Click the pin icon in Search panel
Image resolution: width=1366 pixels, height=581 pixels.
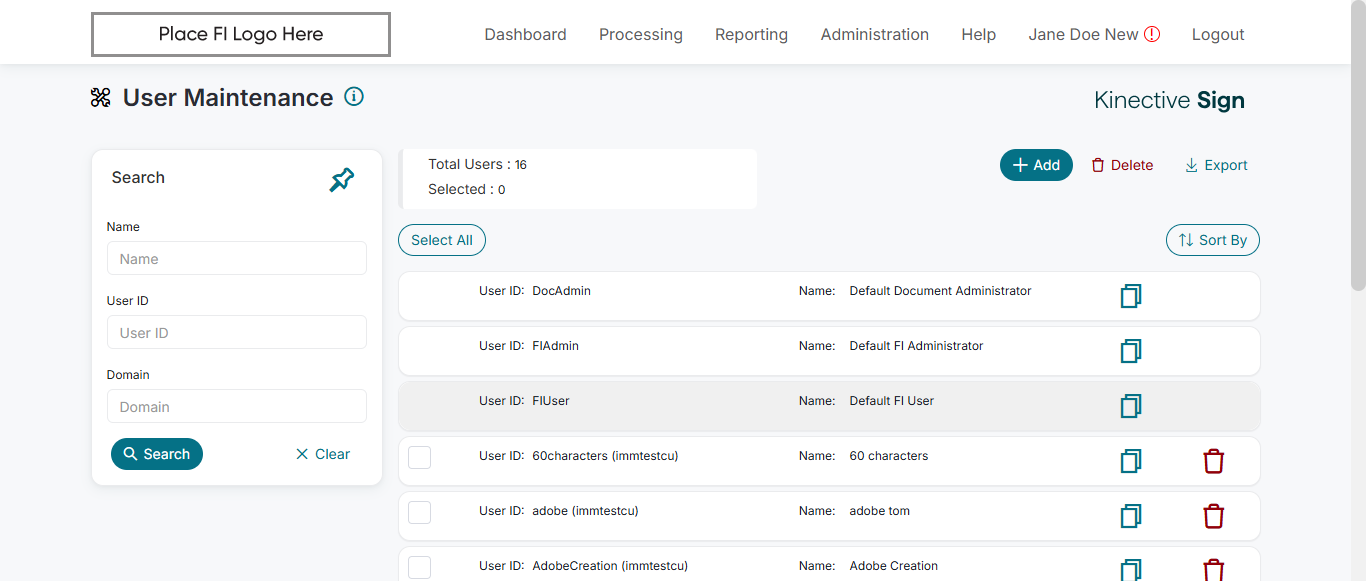(342, 180)
